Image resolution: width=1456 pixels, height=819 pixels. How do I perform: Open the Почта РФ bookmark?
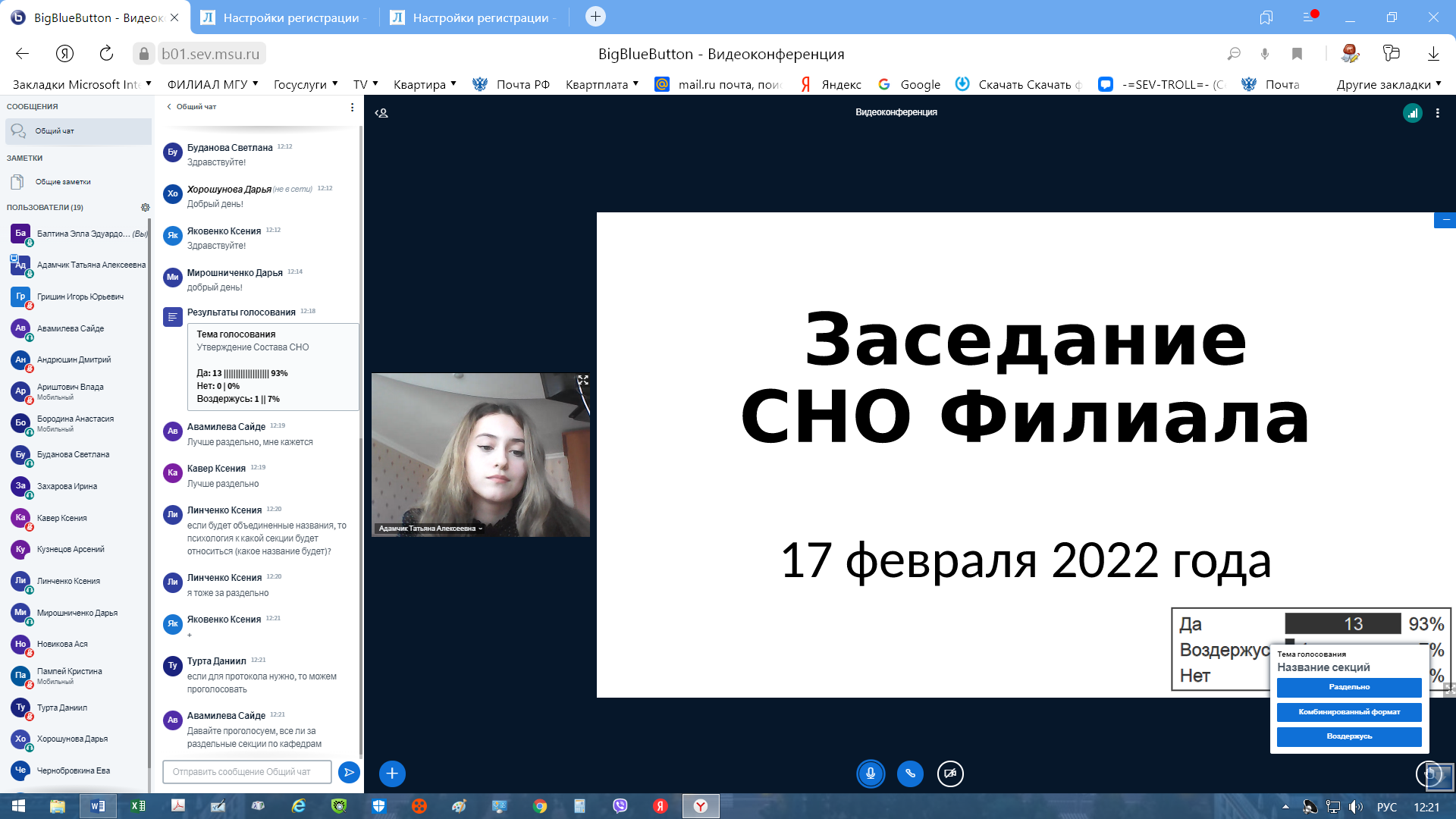coord(511,84)
